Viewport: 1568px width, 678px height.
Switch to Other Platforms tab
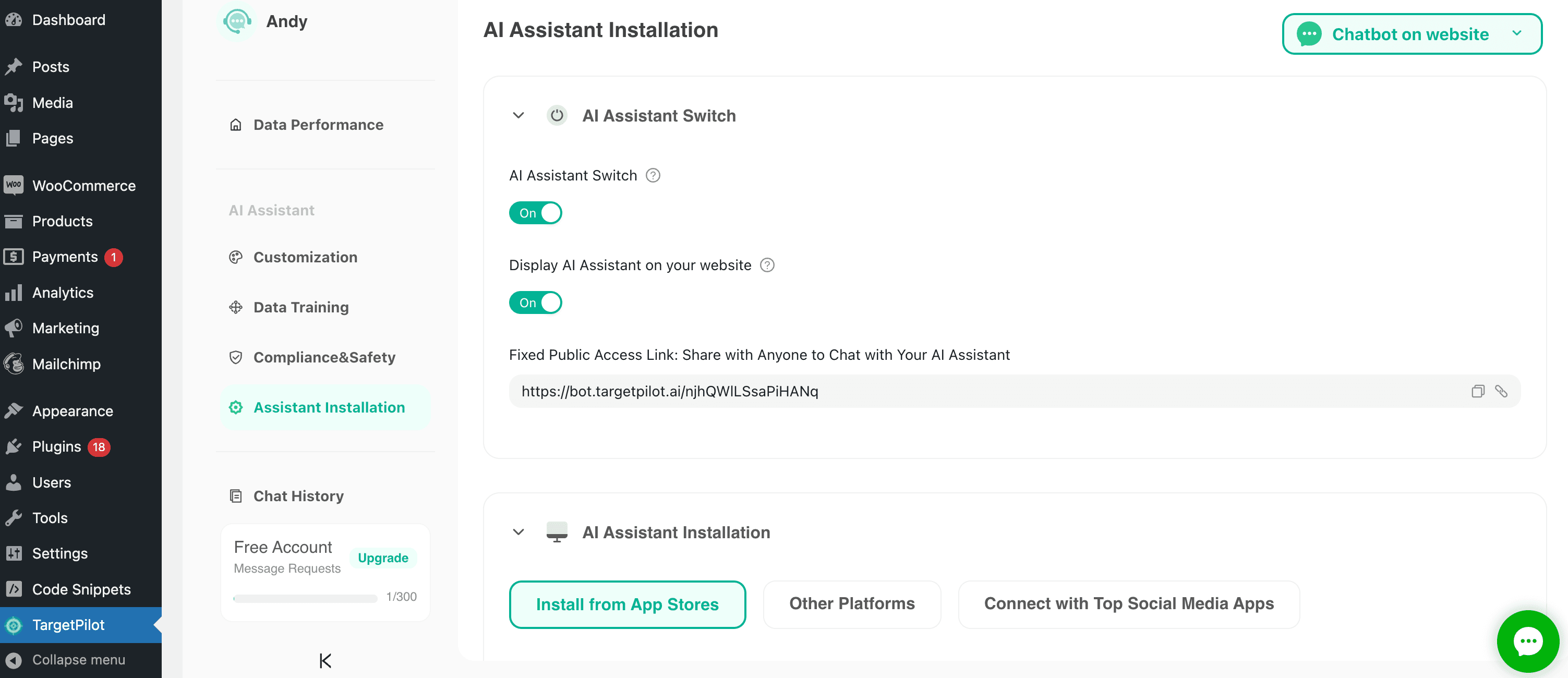[x=852, y=604]
